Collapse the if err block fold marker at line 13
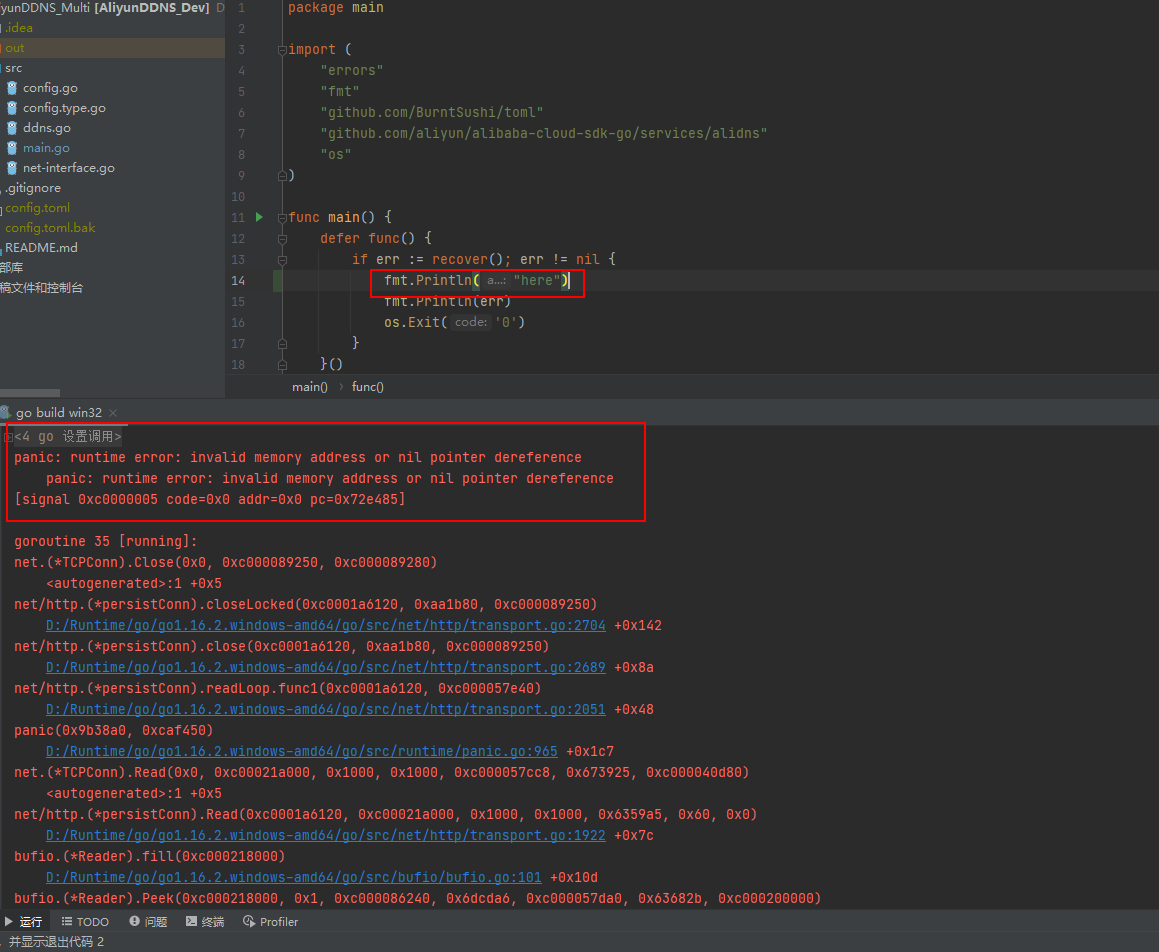Viewport: 1159px width, 952px height. (x=282, y=260)
